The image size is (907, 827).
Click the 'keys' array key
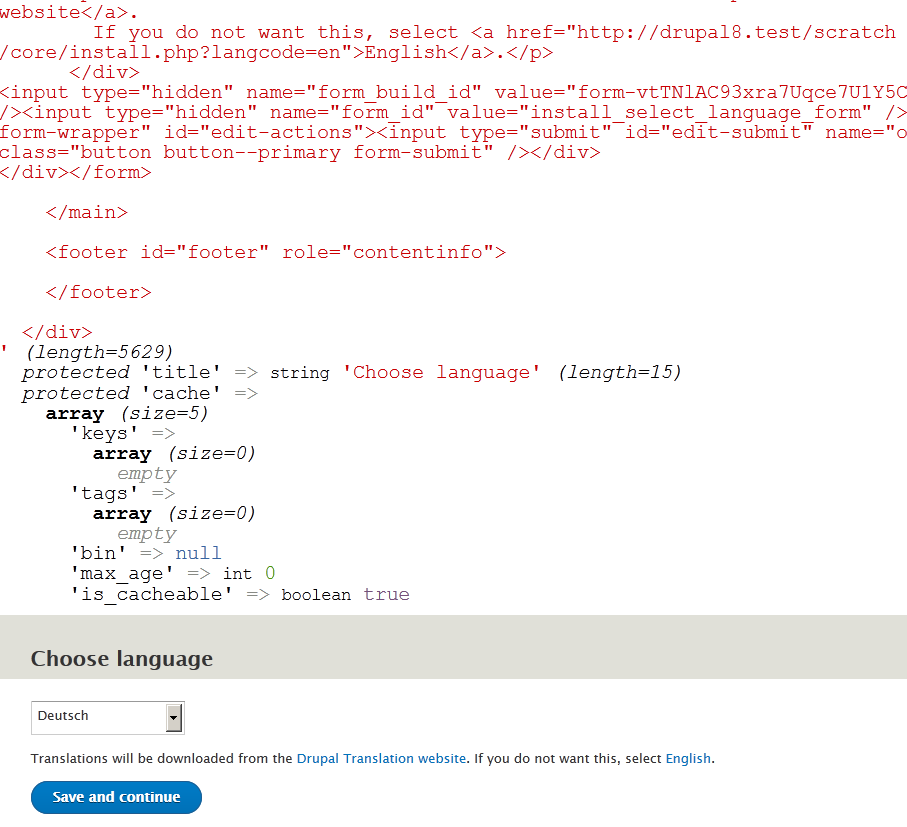click(x=104, y=433)
